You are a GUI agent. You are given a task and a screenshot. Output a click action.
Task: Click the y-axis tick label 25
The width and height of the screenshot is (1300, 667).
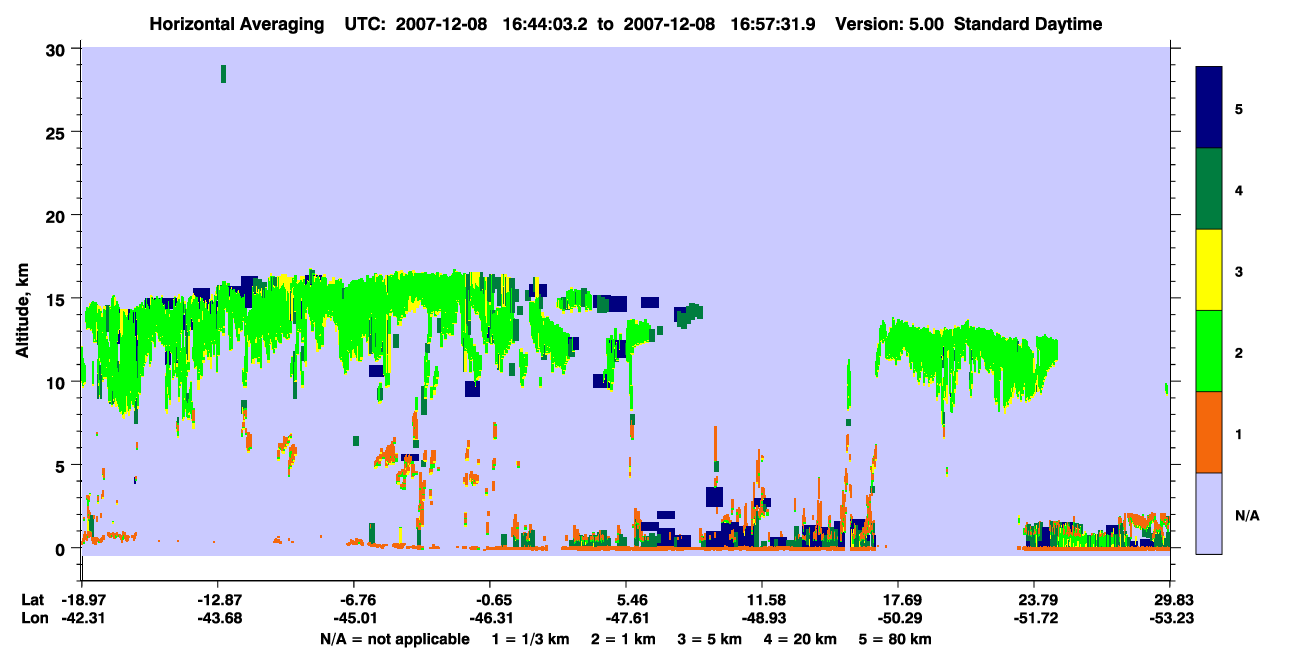coord(58,133)
